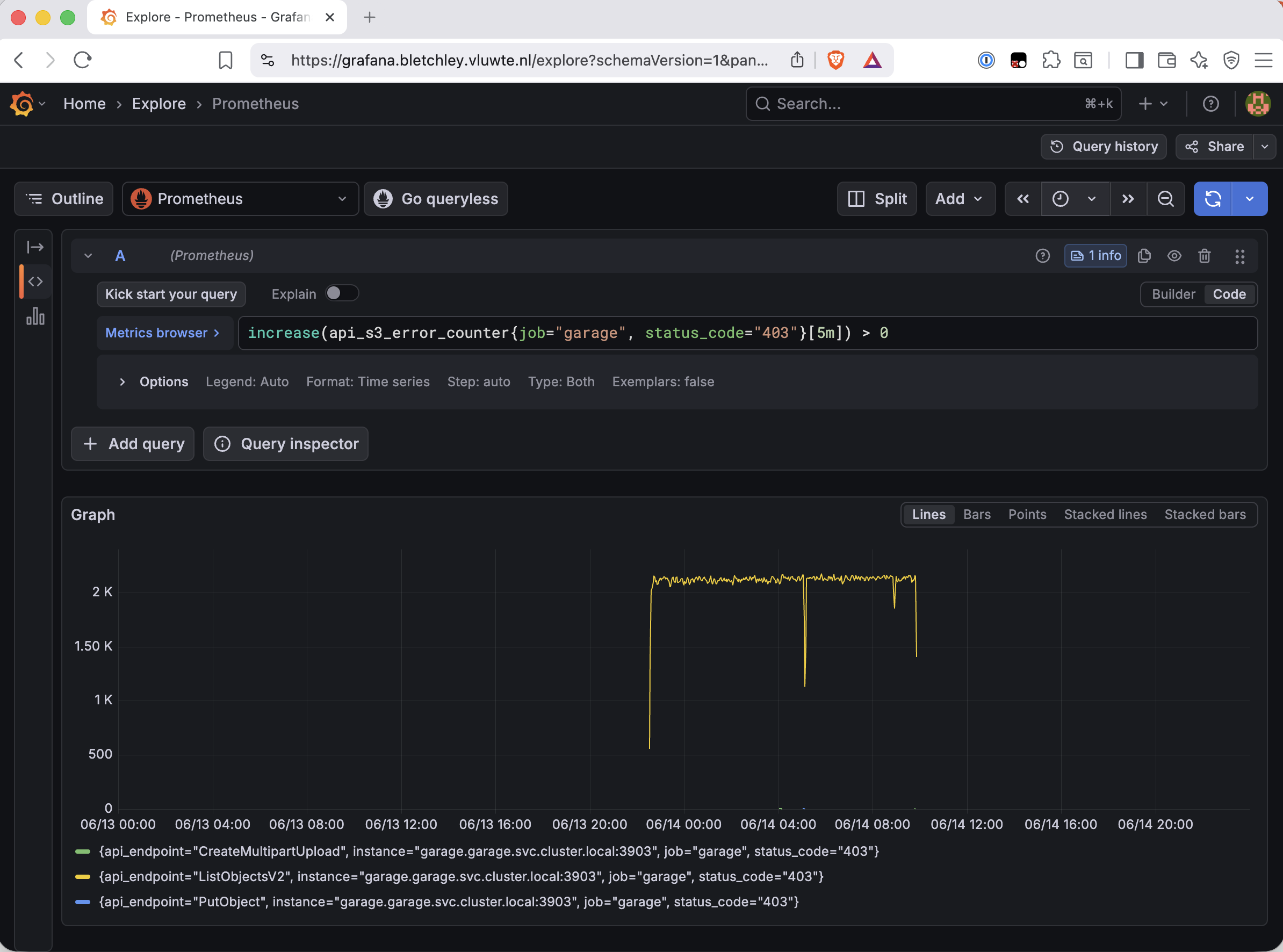Viewport: 1283px width, 952px height.
Task: Click the query A drag handle dots
Action: click(1240, 256)
